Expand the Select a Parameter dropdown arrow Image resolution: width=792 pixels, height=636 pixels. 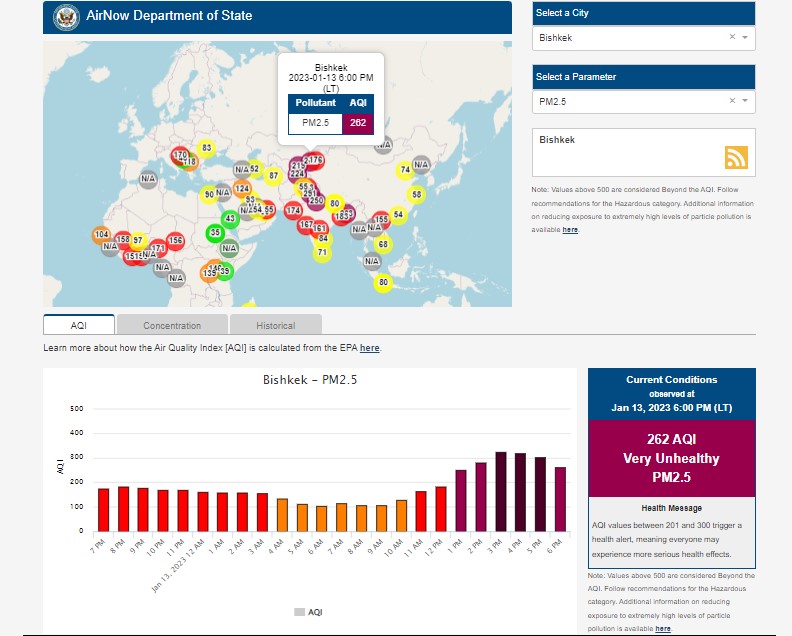coord(745,101)
